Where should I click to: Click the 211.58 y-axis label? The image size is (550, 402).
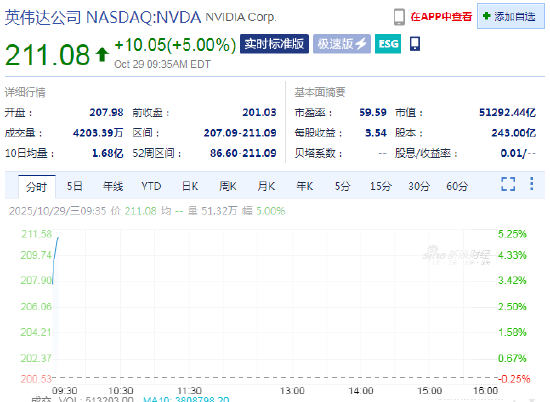[x=36, y=234]
